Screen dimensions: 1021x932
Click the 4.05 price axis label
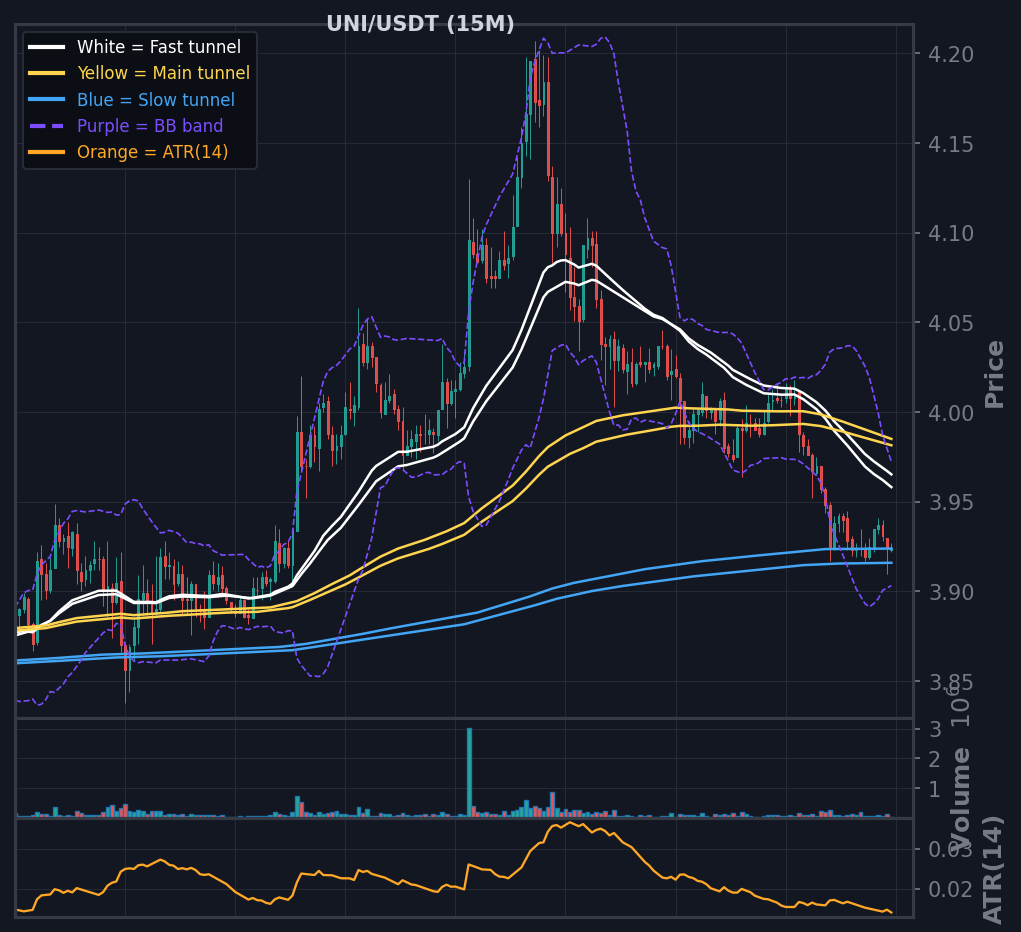point(951,323)
